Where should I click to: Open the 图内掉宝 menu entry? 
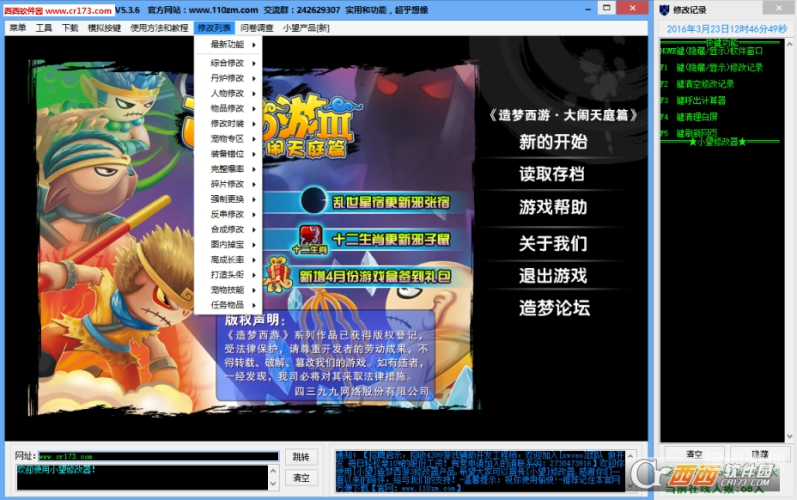click(228, 244)
